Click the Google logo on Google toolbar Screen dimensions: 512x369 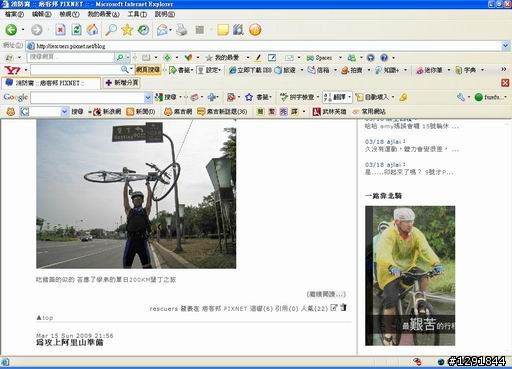click(x=15, y=97)
